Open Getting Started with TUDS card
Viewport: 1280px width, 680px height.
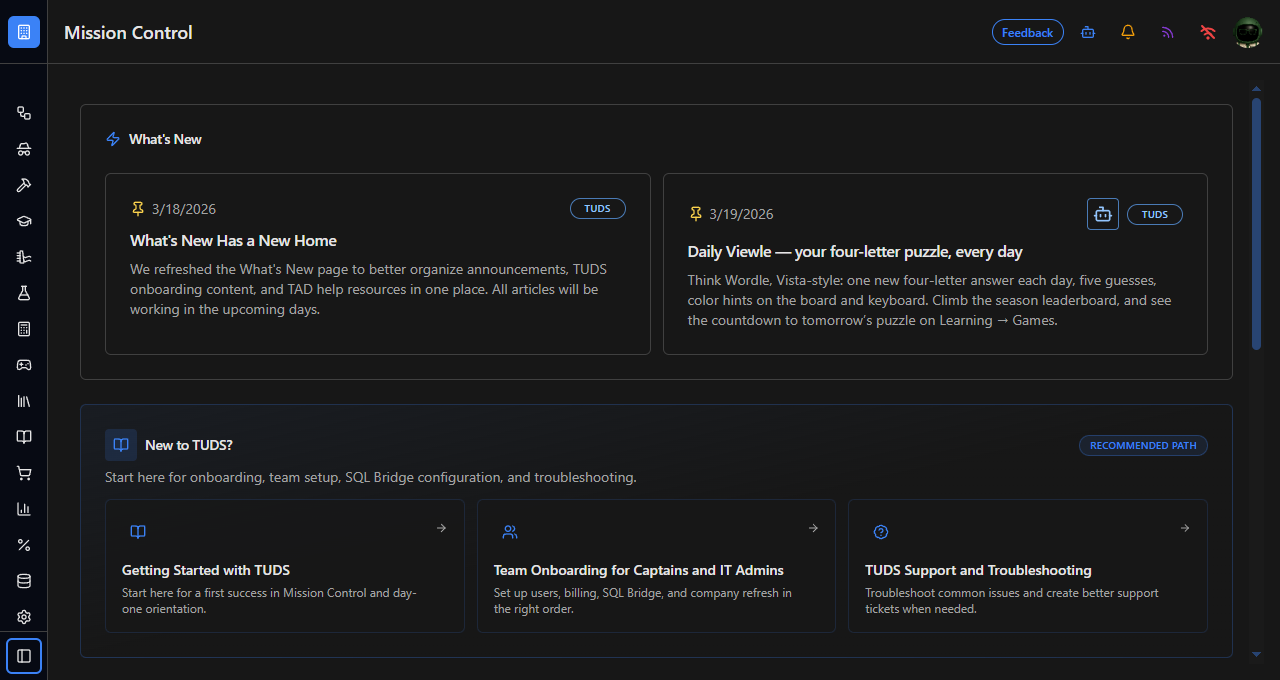pyautogui.click(x=285, y=566)
